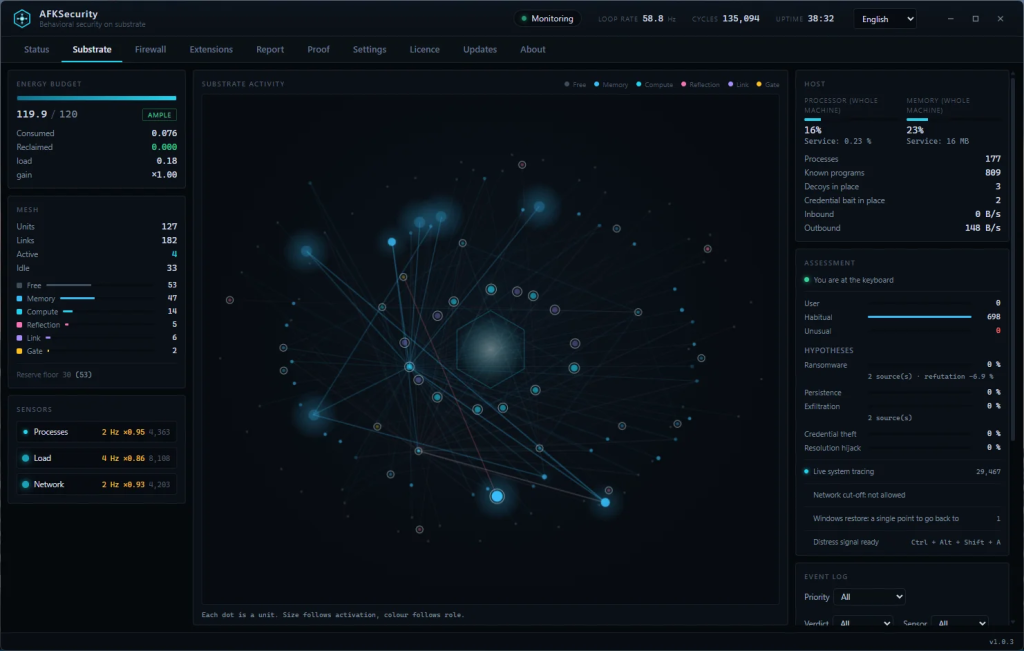The image size is (1024, 651).
Task: Click the Gate legend dot in Substrate Activity
Action: [x=759, y=84]
